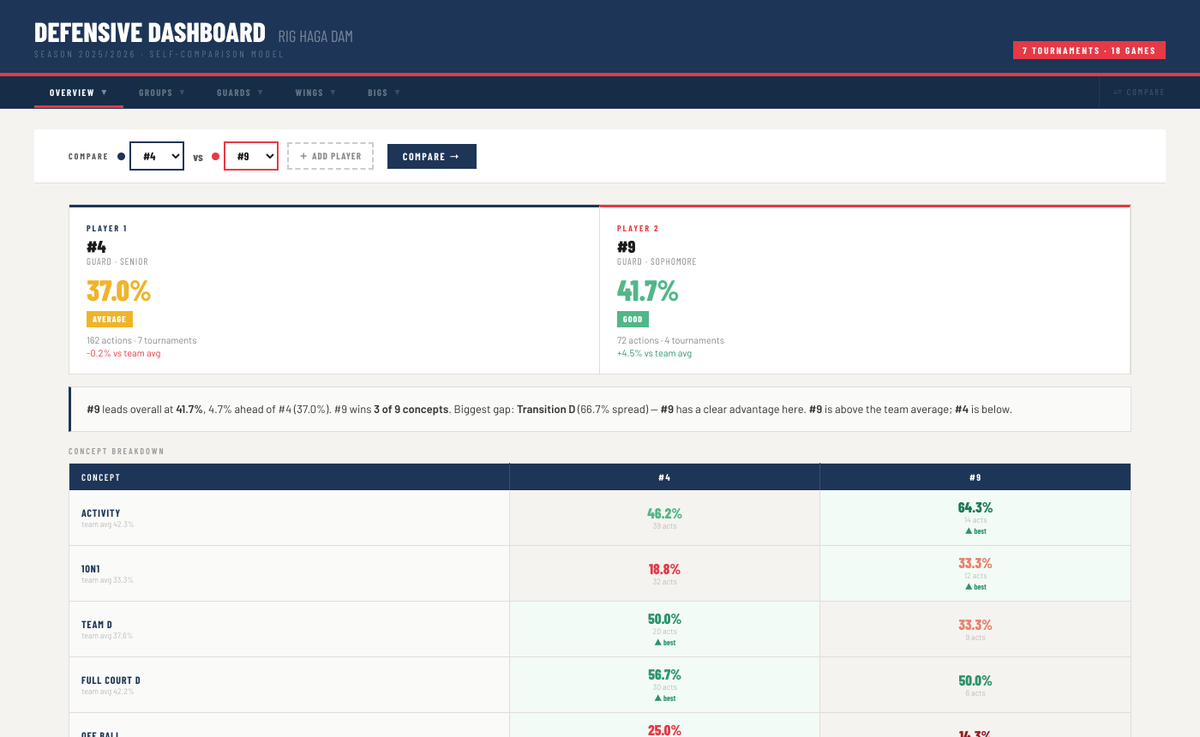Click the Concept Breakdown heading
The width and height of the screenshot is (1200, 737).
pyautogui.click(x=116, y=452)
